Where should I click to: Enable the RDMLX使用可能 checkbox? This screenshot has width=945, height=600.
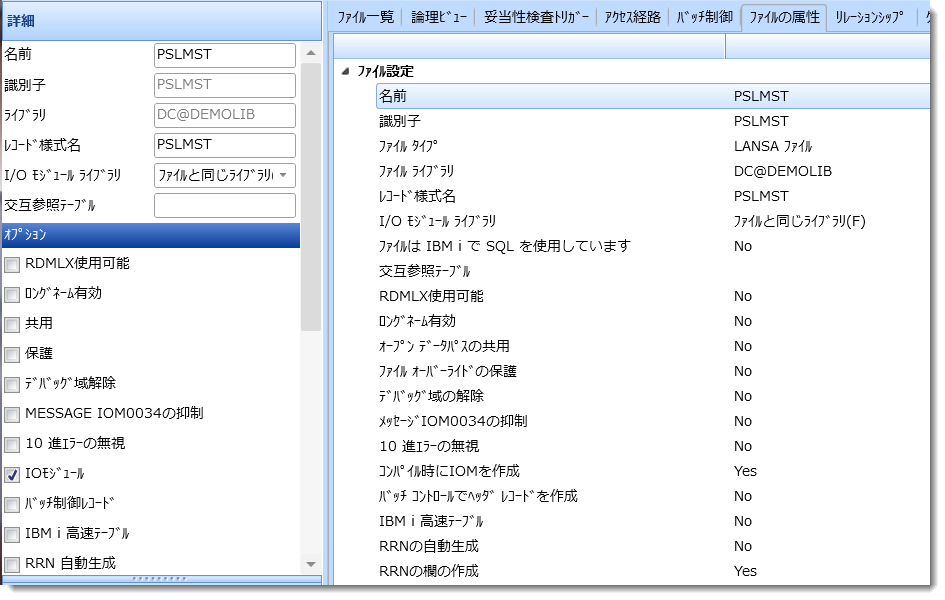coord(12,265)
